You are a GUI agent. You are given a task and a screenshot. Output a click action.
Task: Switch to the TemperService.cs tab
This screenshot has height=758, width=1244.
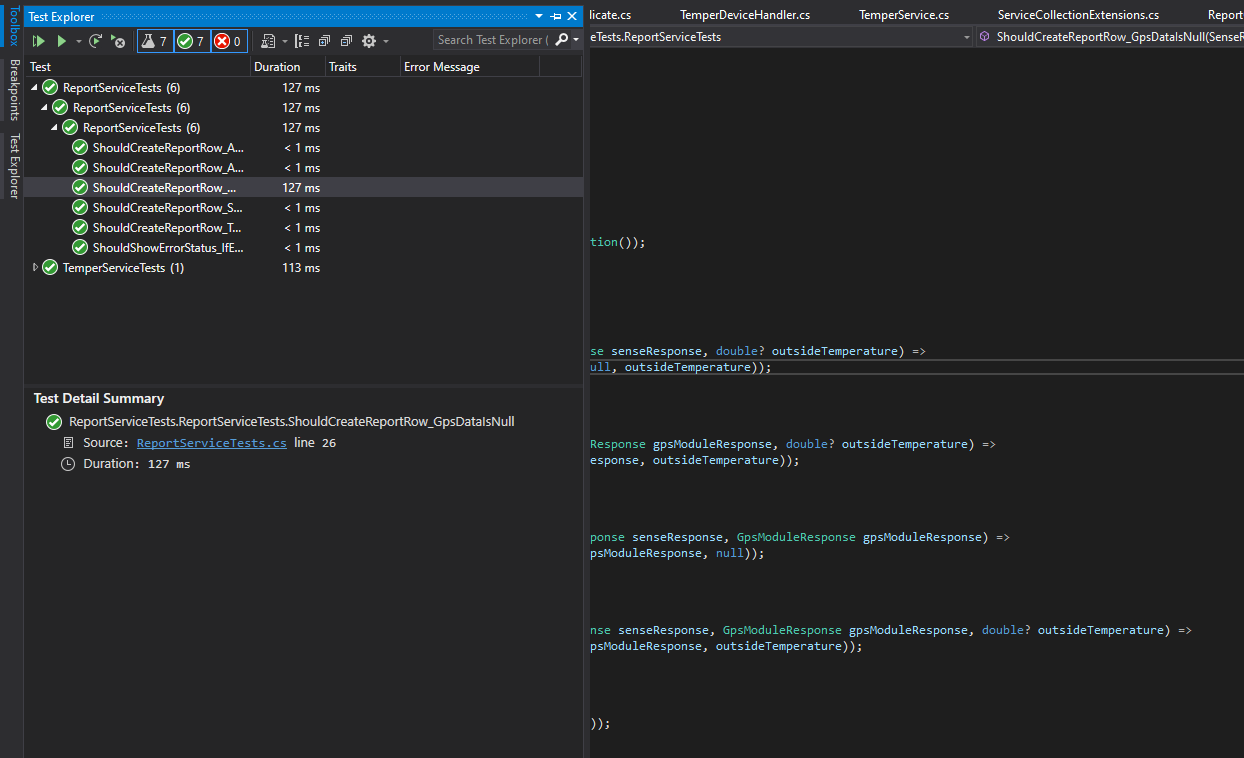(x=903, y=15)
